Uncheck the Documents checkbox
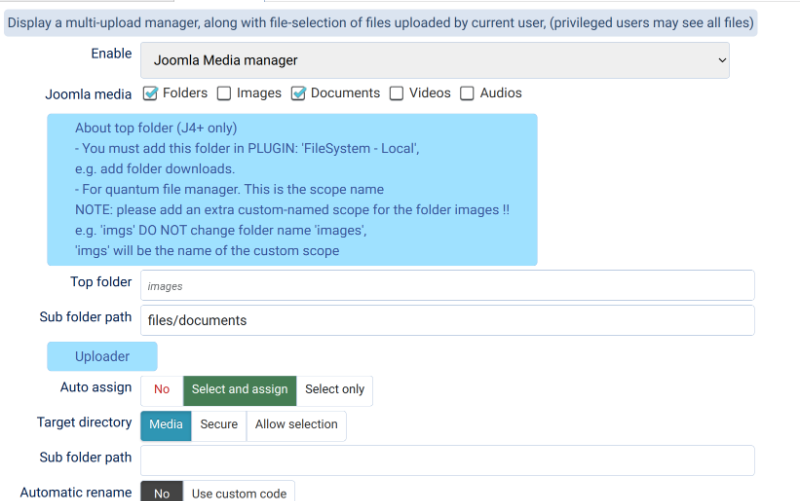Image resolution: width=800 pixels, height=501 pixels. coord(298,94)
